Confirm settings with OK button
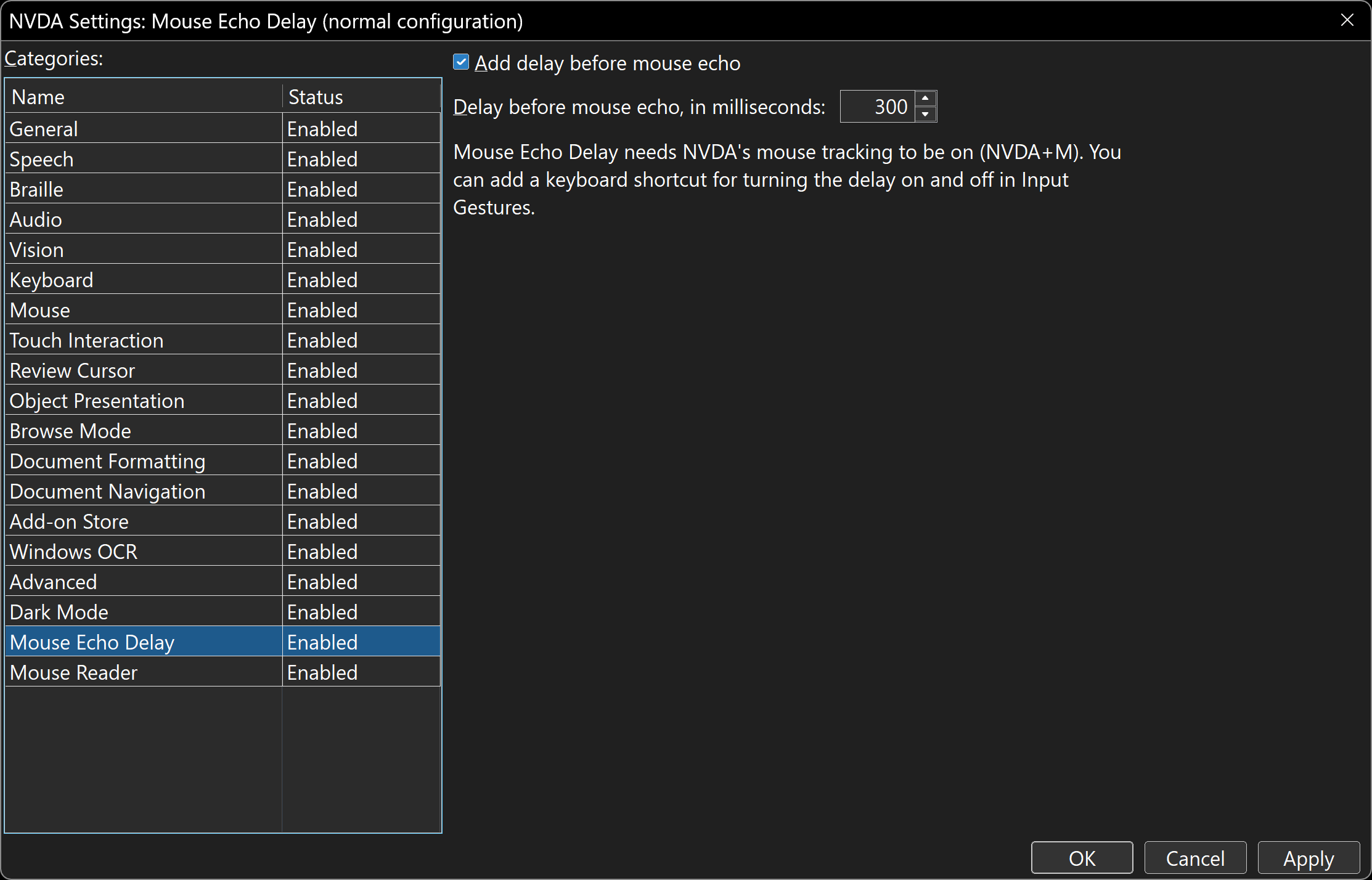This screenshot has height=880, width=1372. click(1082, 858)
